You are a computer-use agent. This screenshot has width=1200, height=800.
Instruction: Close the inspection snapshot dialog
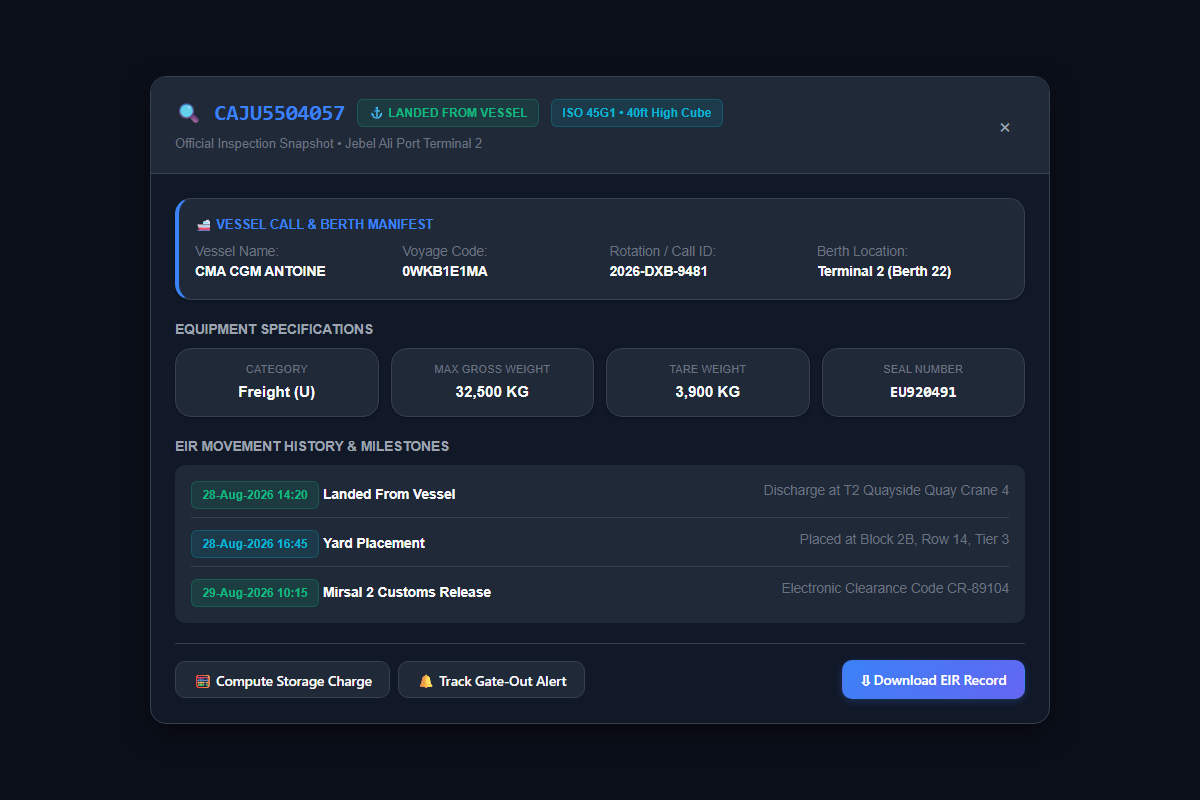point(1005,127)
